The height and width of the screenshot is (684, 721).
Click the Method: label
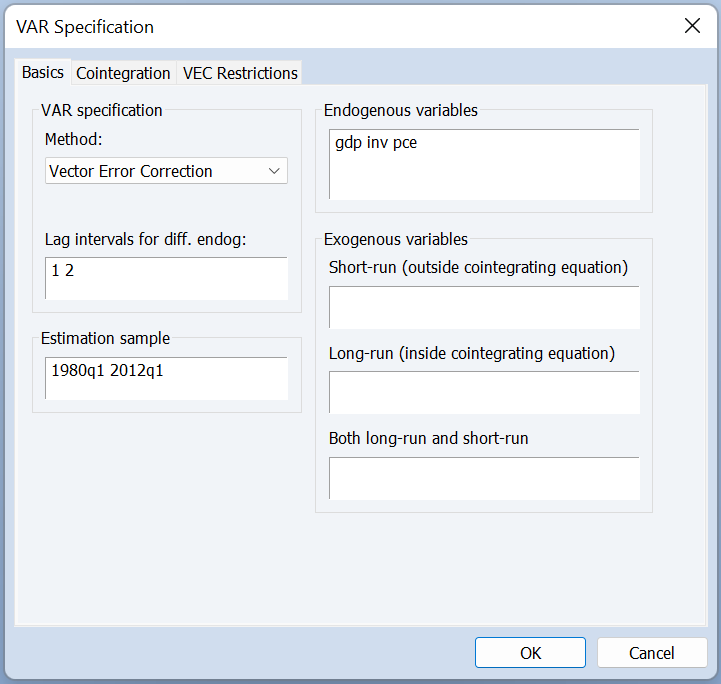click(x=74, y=139)
